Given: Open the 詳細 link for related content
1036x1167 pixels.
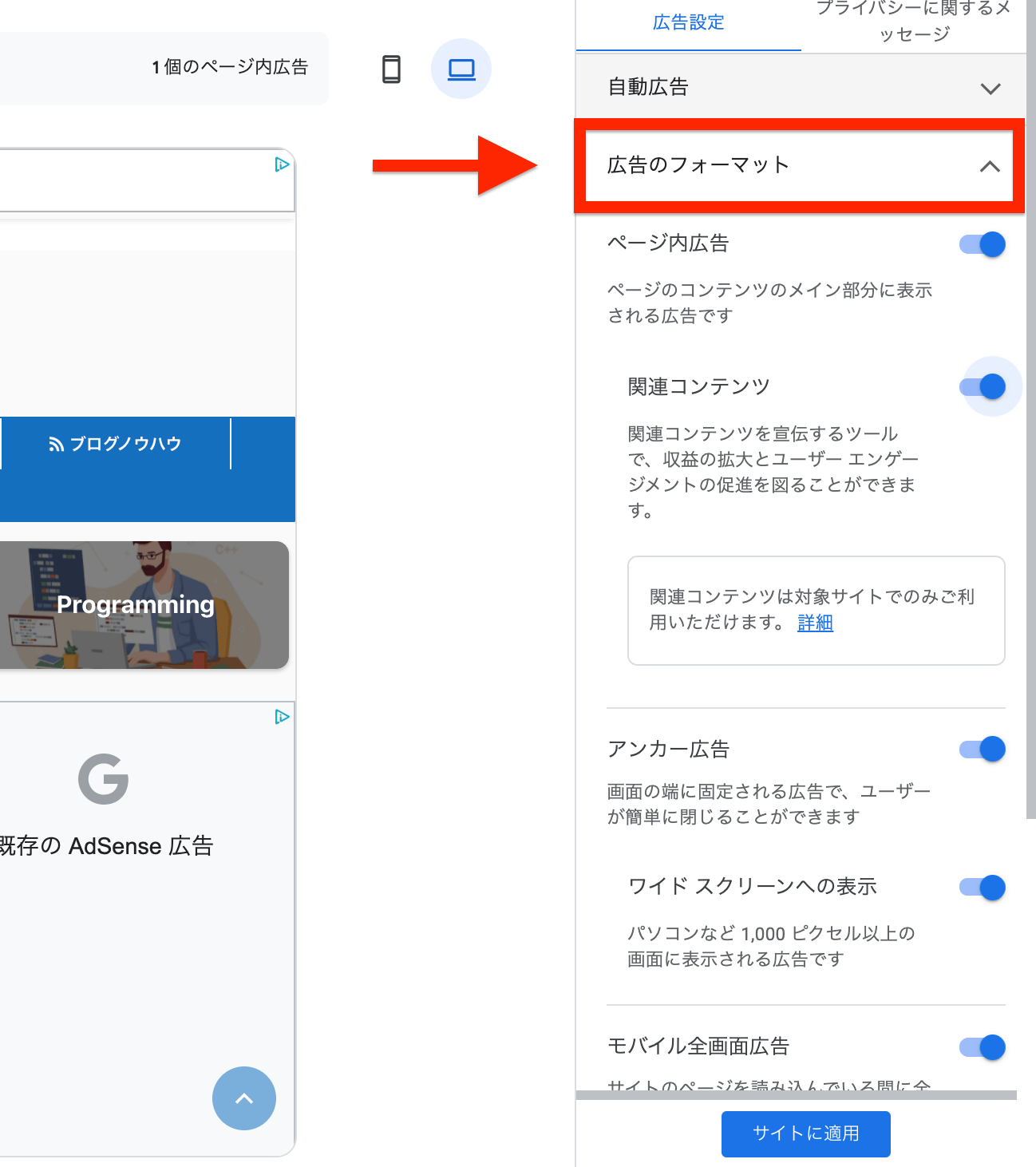Looking at the screenshot, I should pos(815,623).
